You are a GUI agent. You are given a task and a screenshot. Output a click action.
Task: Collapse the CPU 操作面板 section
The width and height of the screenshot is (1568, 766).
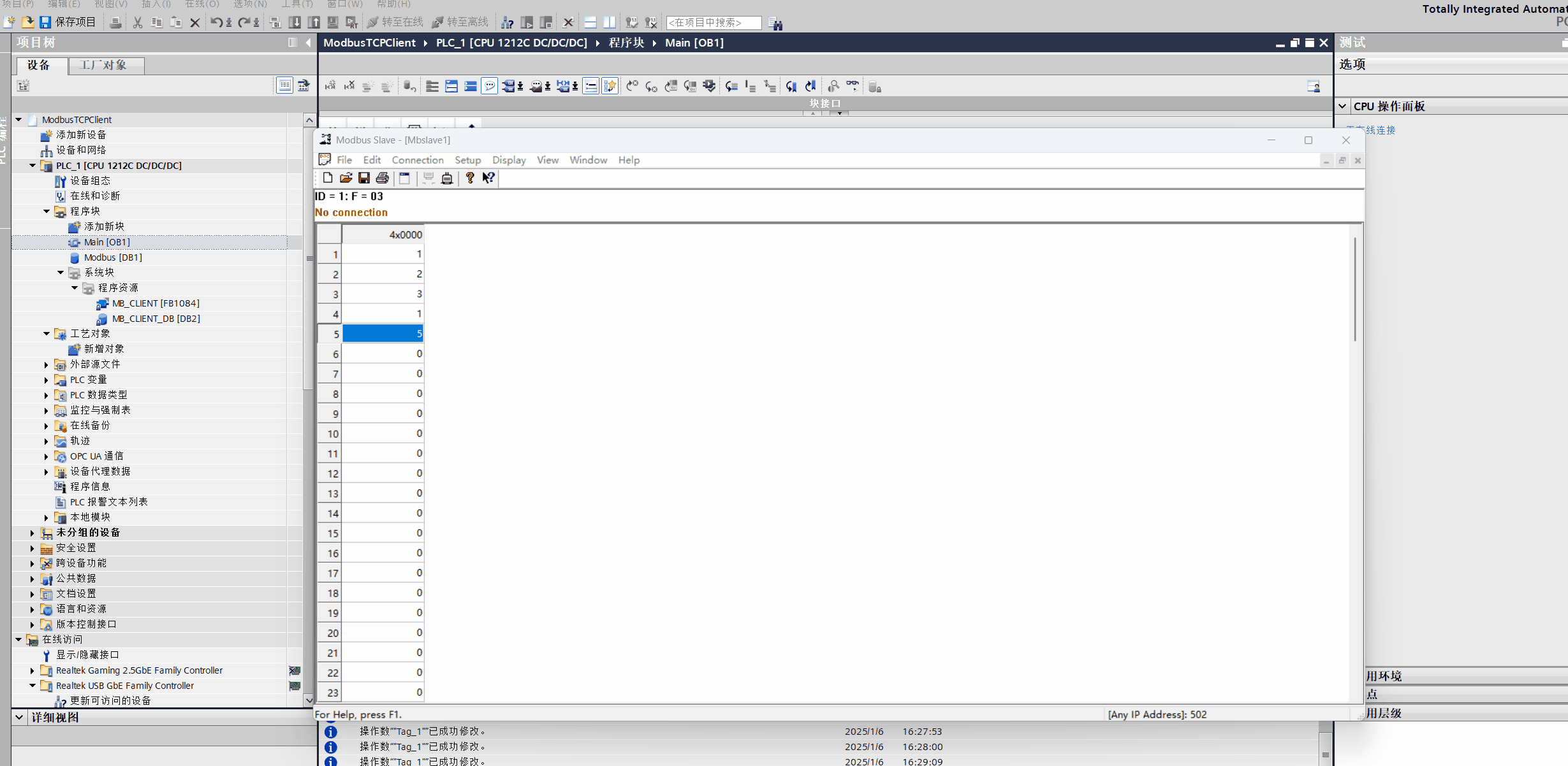pyautogui.click(x=1342, y=106)
